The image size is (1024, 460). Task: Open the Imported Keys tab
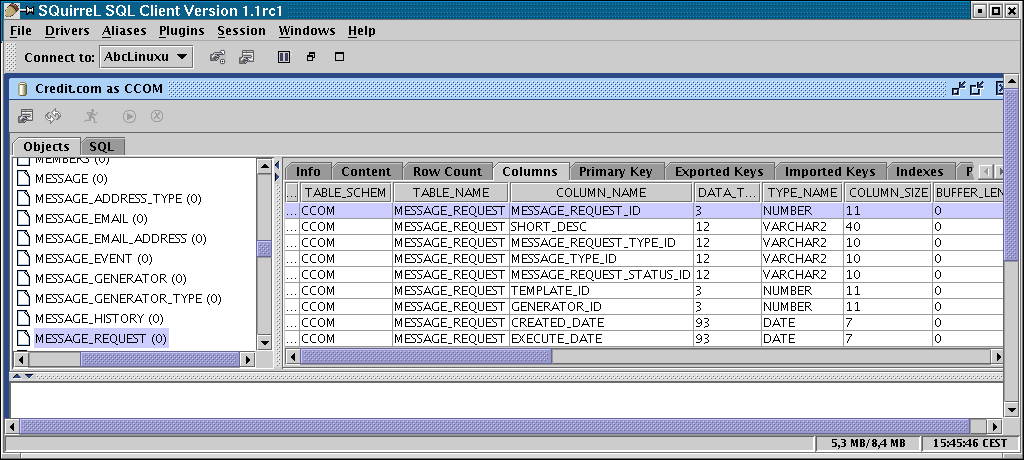[x=829, y=172]
